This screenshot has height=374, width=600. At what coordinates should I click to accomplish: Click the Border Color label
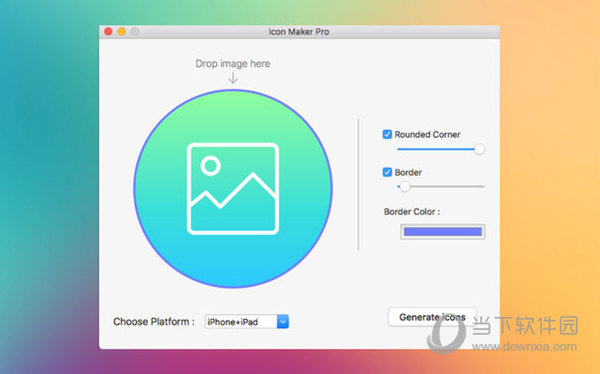point(412,212)
